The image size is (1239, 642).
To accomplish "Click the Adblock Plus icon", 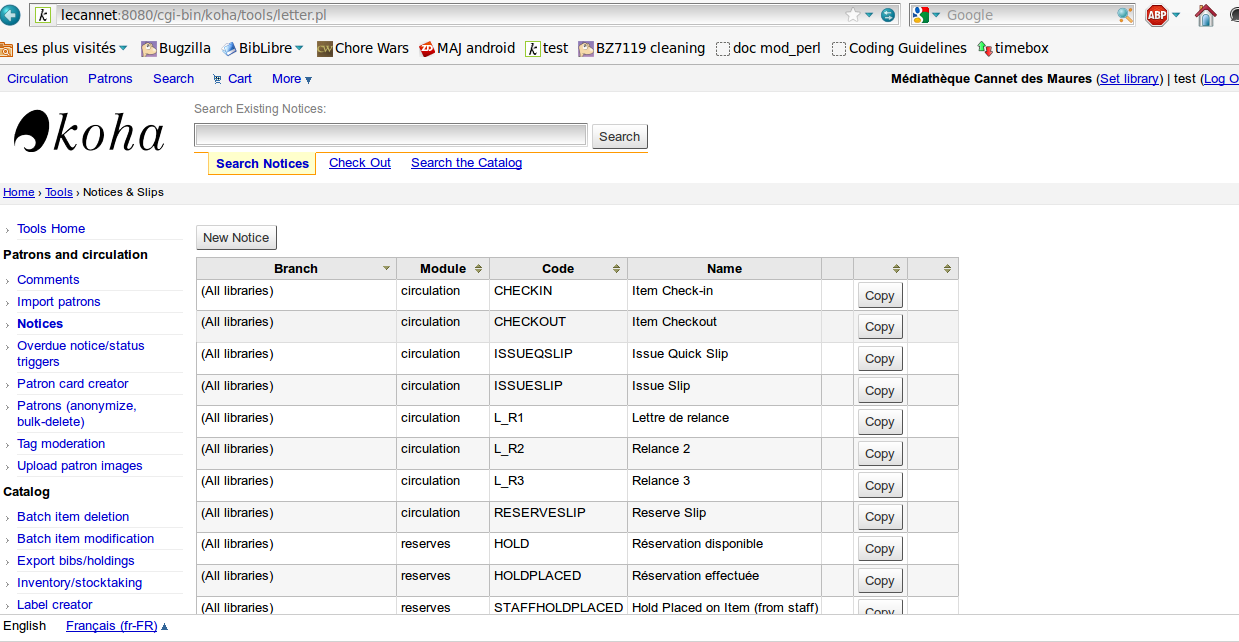I will coord(1157,15).
